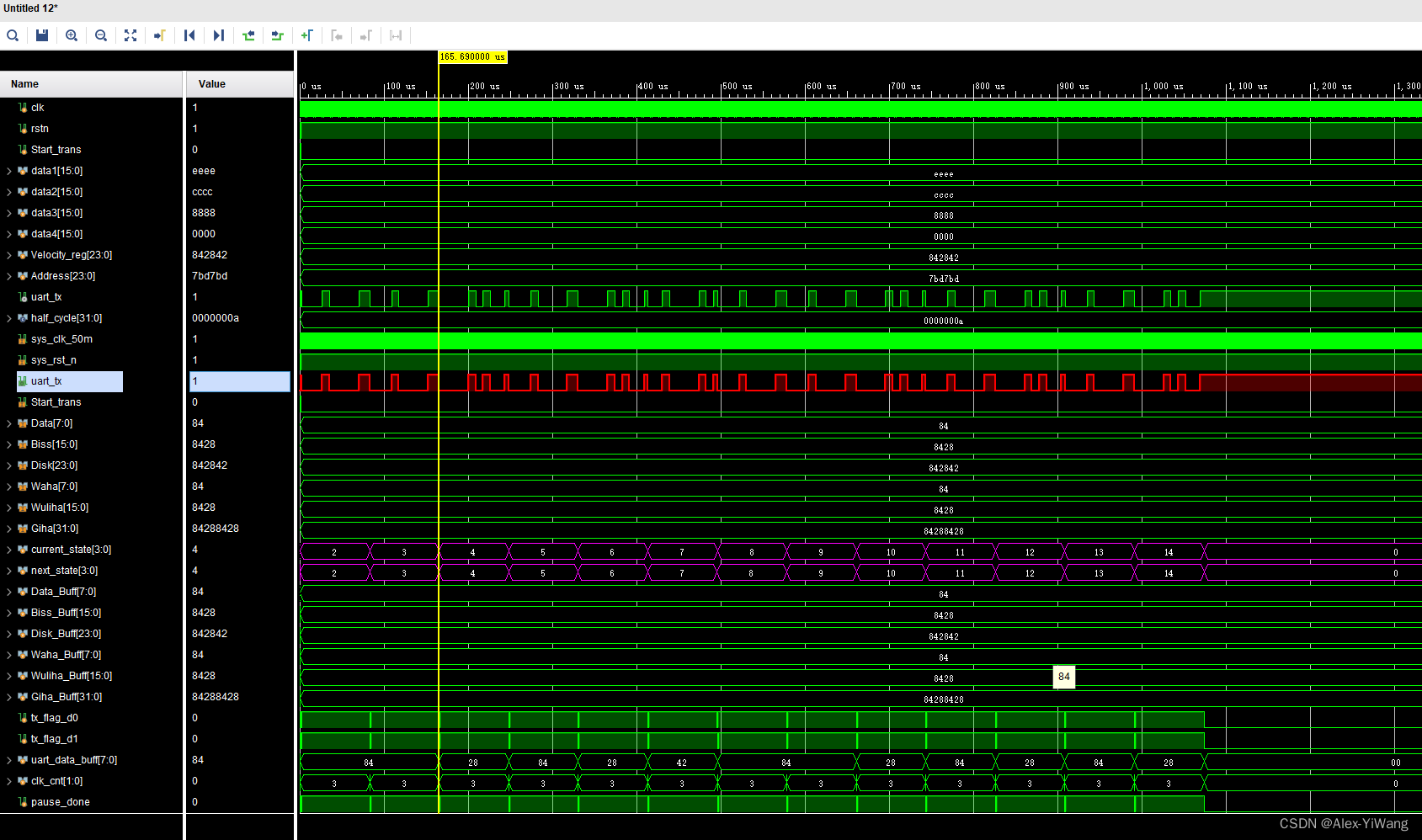
Task: Expand the current_state[3:0] bus
Action: coord(8,550)
